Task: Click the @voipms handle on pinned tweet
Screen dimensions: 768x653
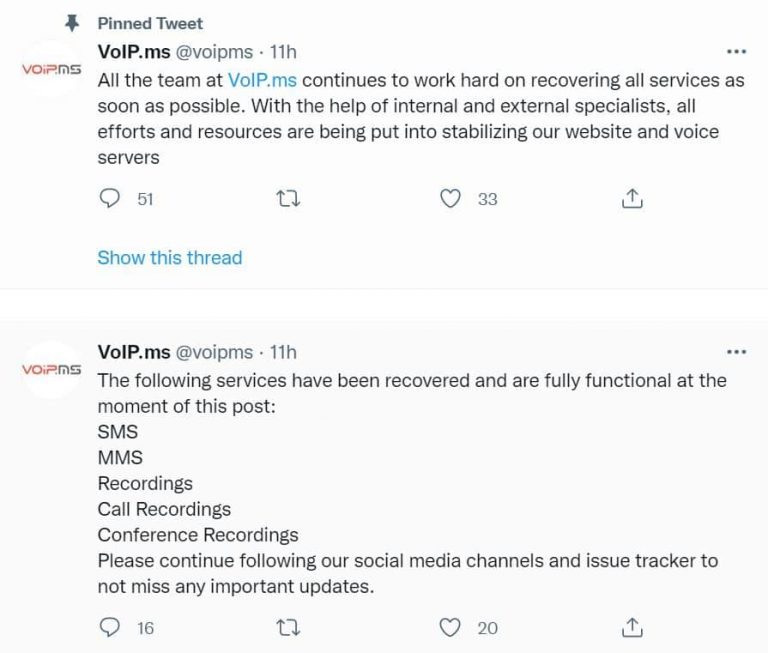Action: [214, 52]
